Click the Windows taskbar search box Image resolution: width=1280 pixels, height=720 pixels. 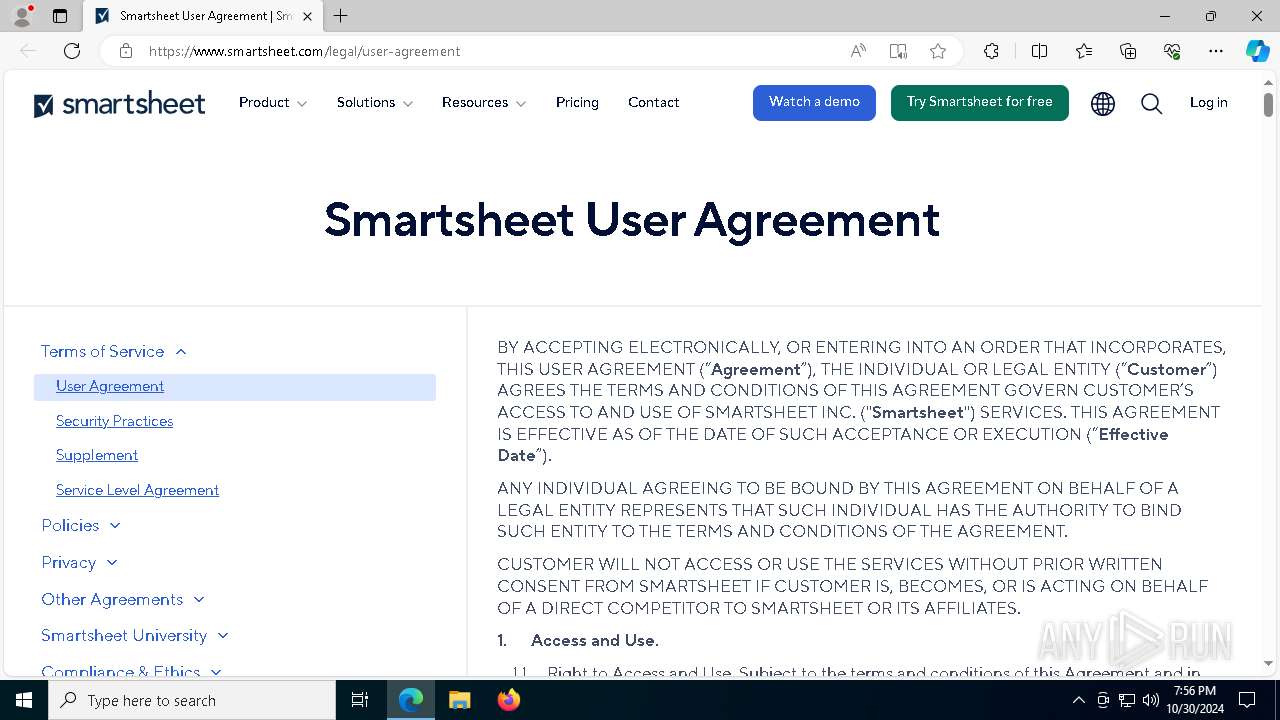(192, 700)
